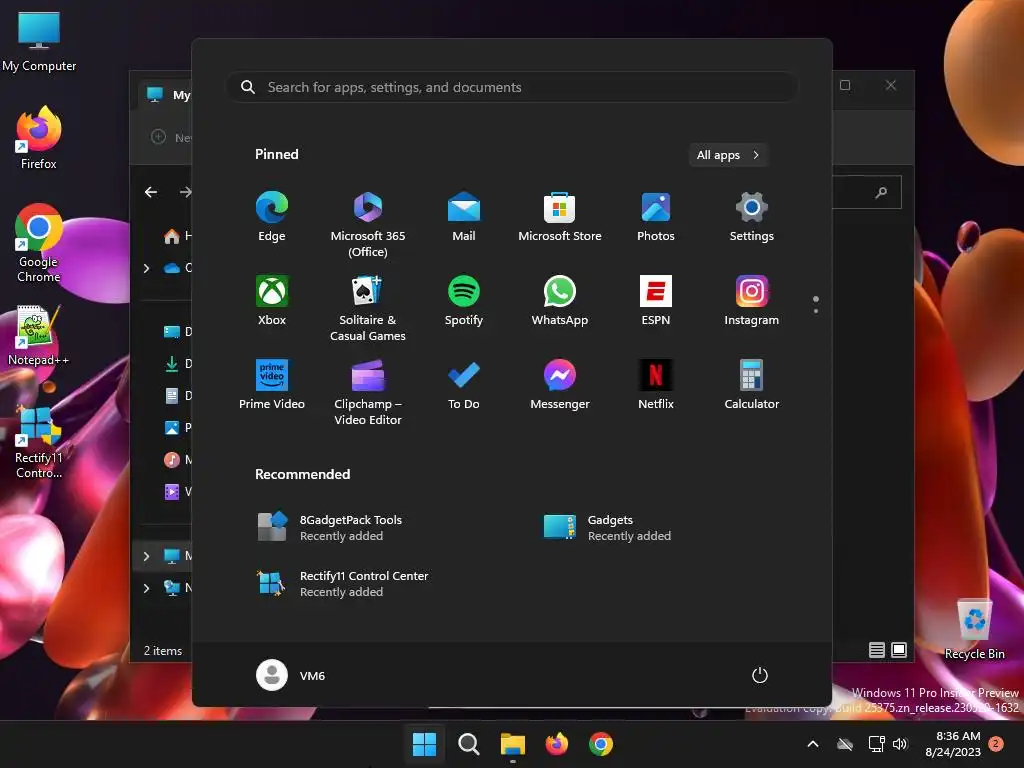
Task: Open Instagram pinned app
Action: 752,301
